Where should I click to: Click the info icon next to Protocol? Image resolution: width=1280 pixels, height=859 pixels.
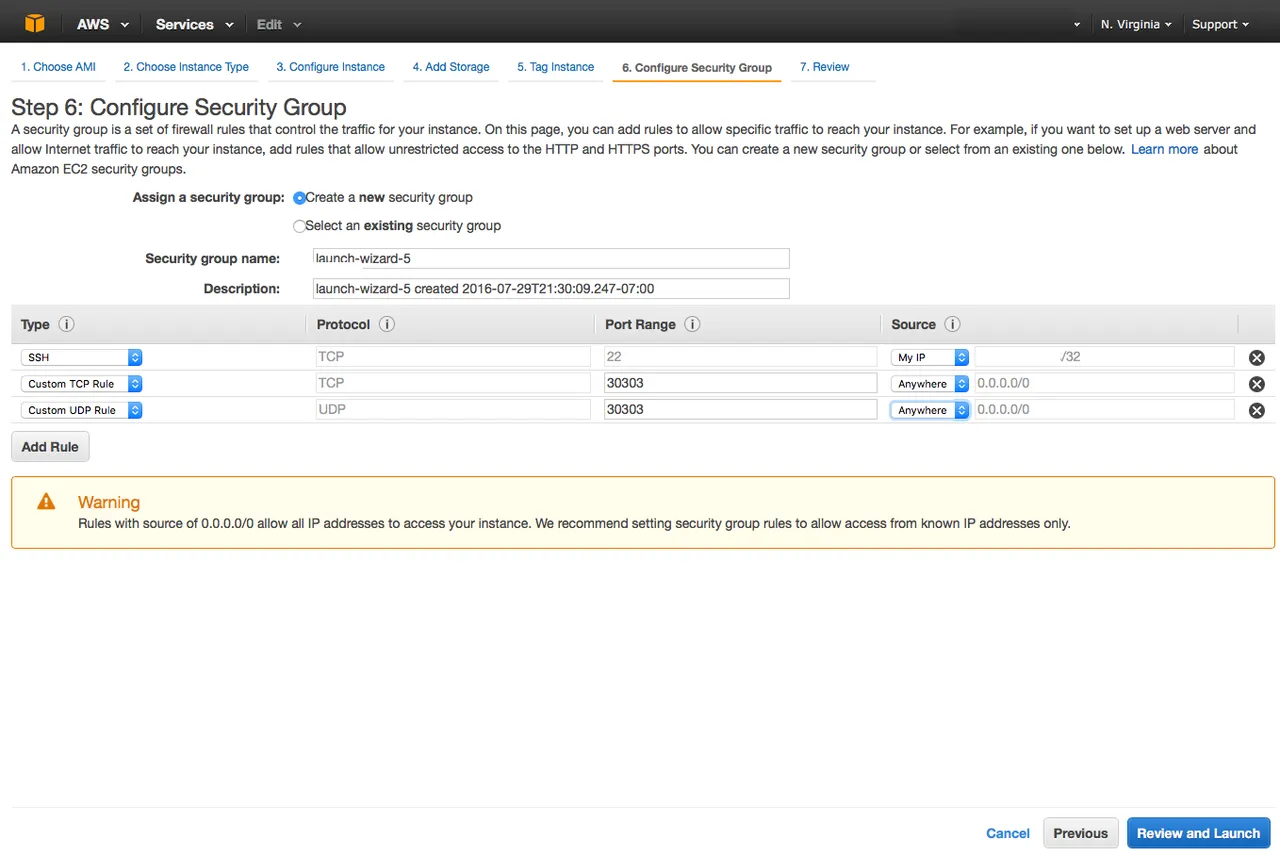pyautogui.click(x=387, y=324)
